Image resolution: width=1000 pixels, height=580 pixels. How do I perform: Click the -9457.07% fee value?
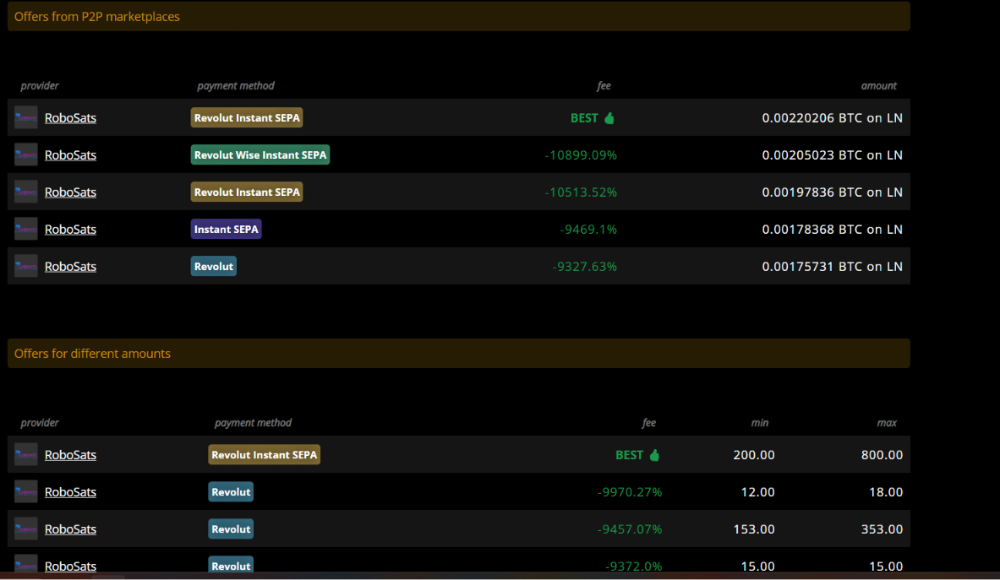tap(630, 529)
